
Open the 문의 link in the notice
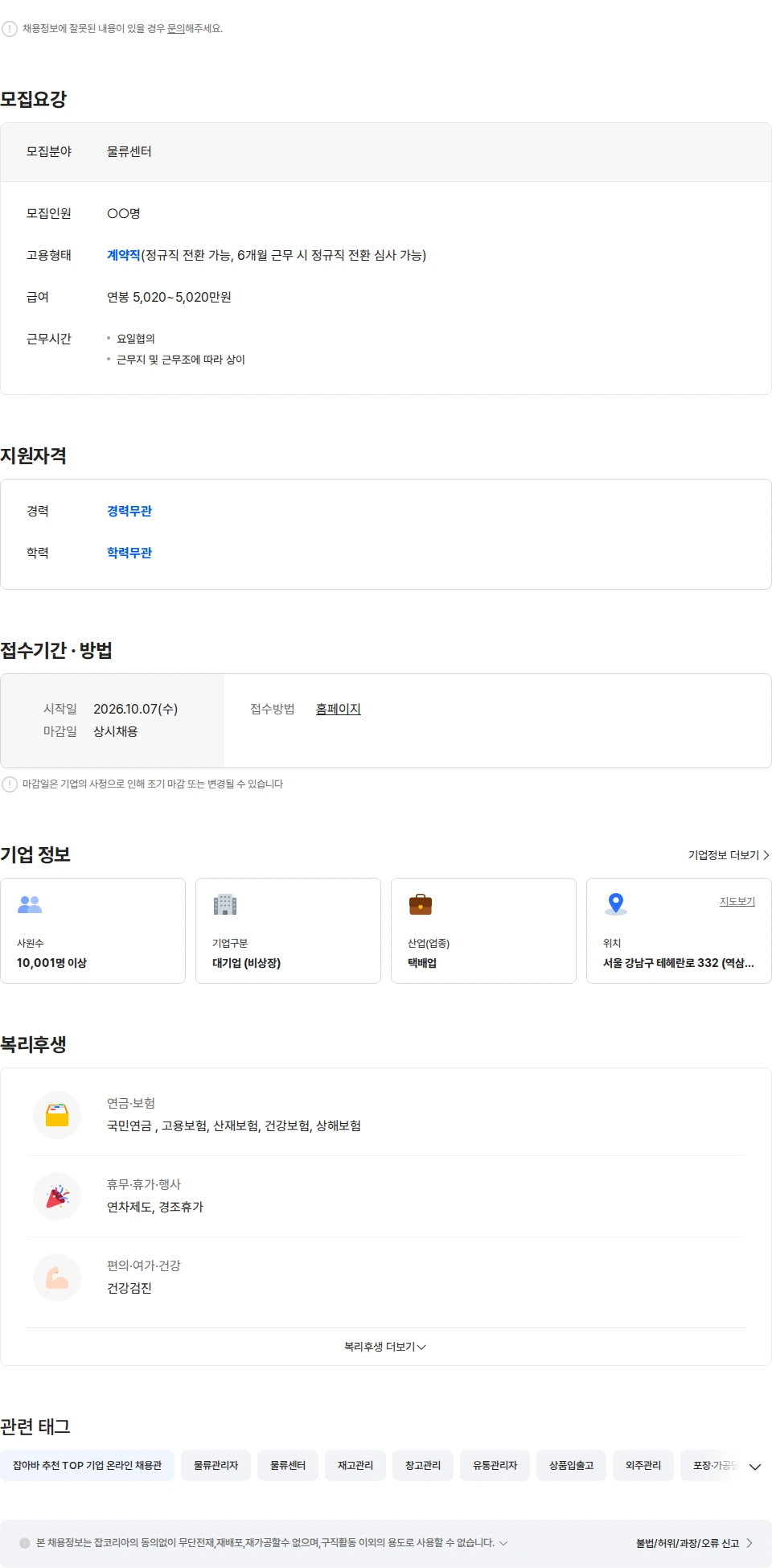175,29
